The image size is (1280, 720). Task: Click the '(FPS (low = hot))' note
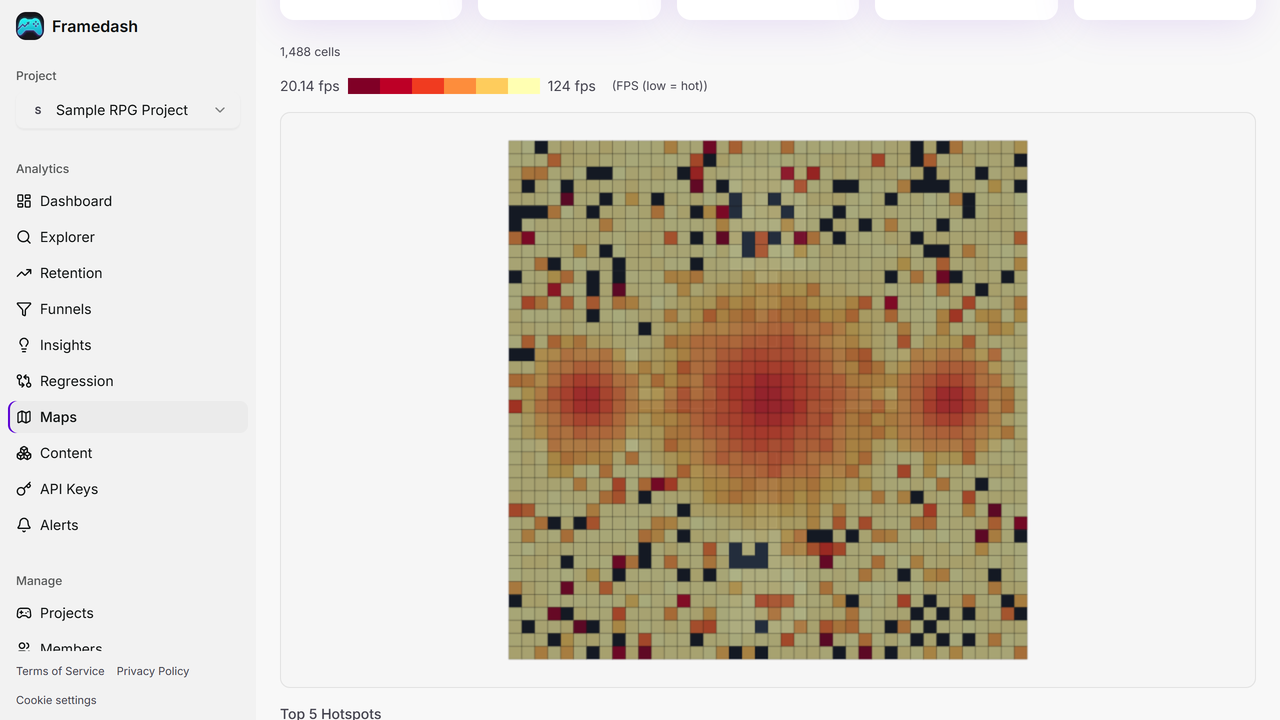point(660,86)
